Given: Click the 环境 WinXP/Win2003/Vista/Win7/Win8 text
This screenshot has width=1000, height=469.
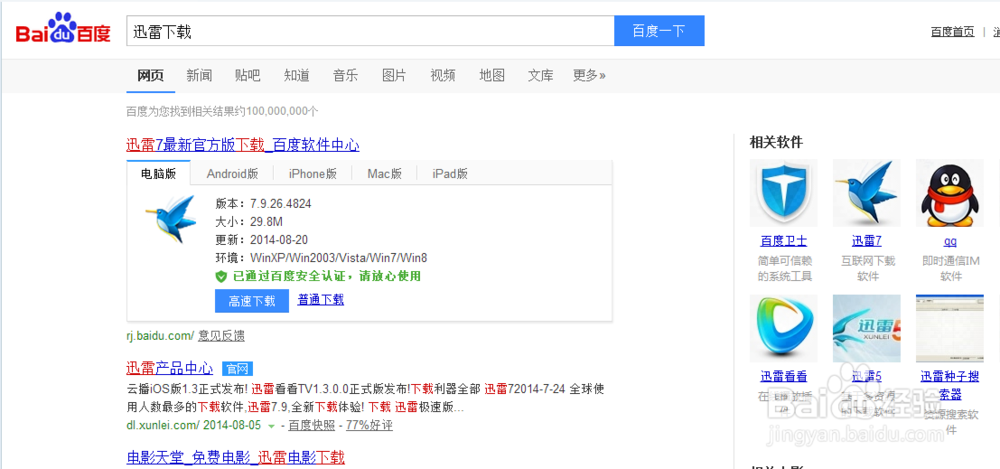Looking at the screenshot, I should (321, 258).
